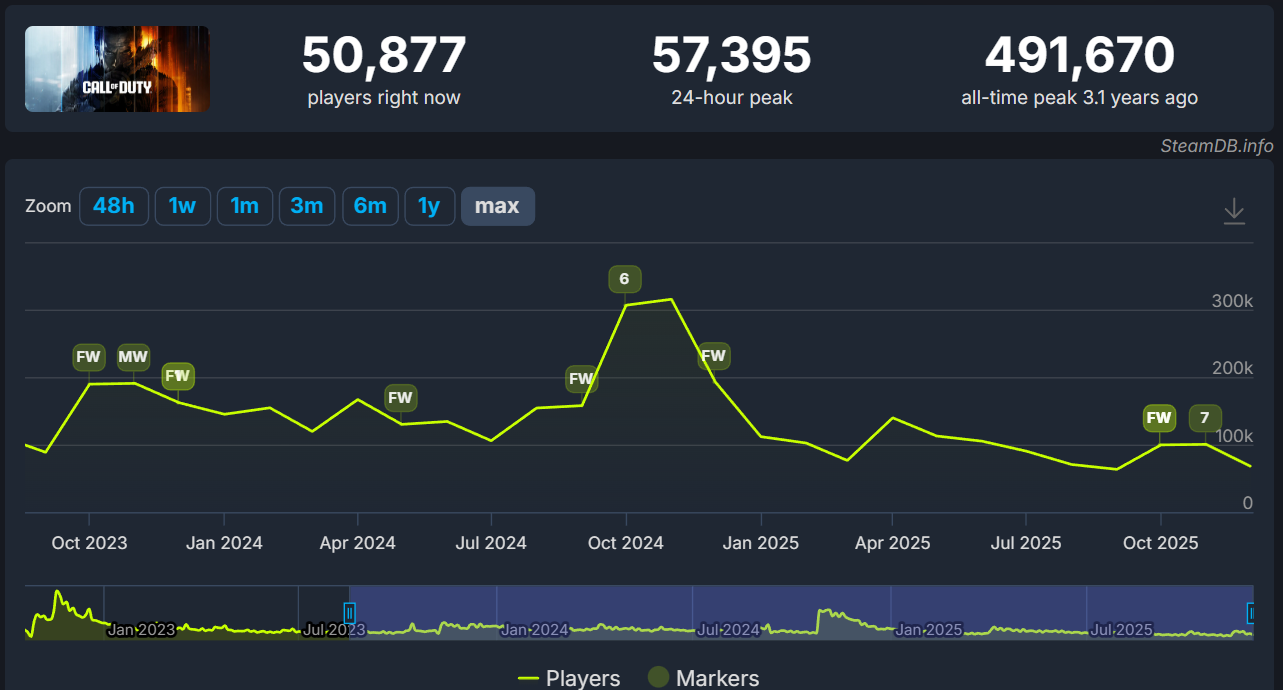Click the Jul 2025 axis label

pos(1026,543)
